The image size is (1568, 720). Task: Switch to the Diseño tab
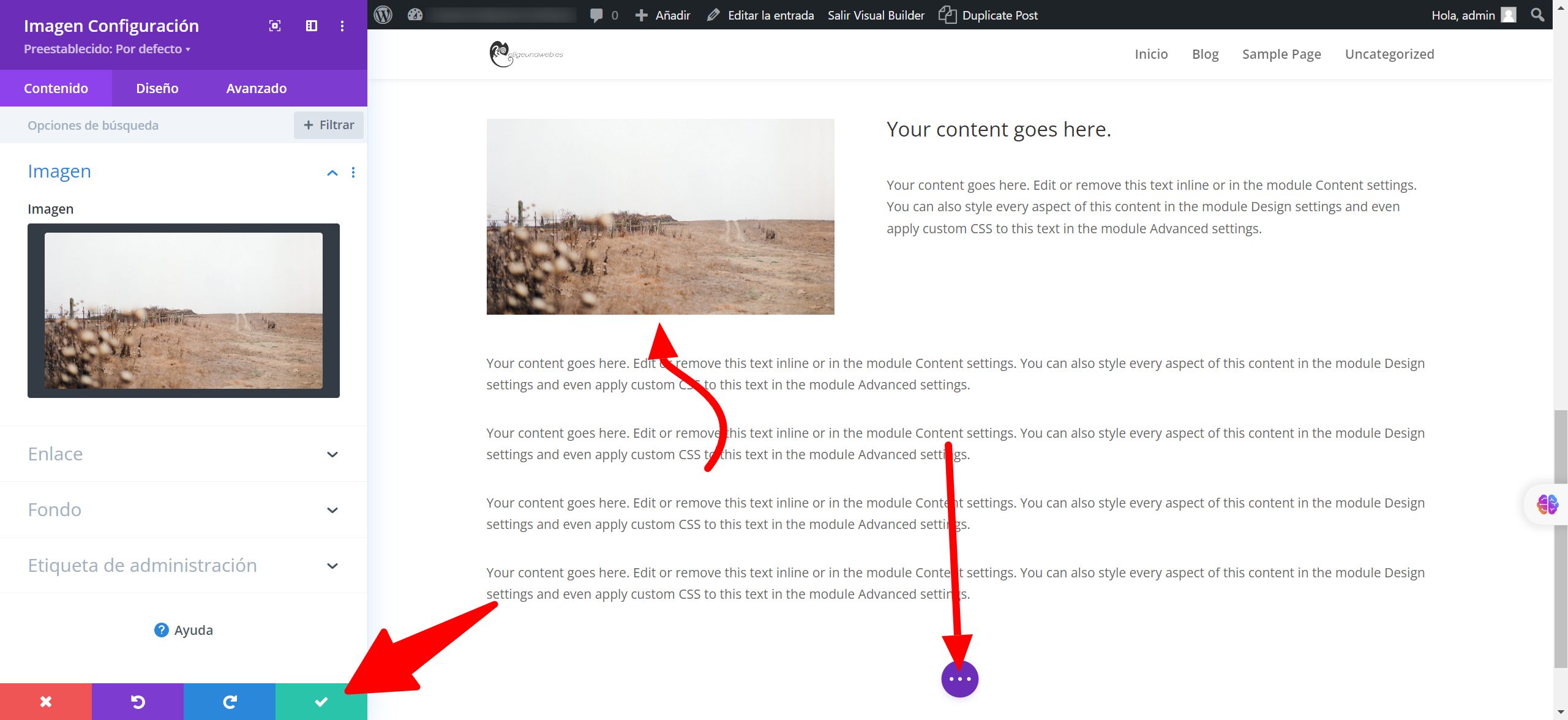(157, 88)
